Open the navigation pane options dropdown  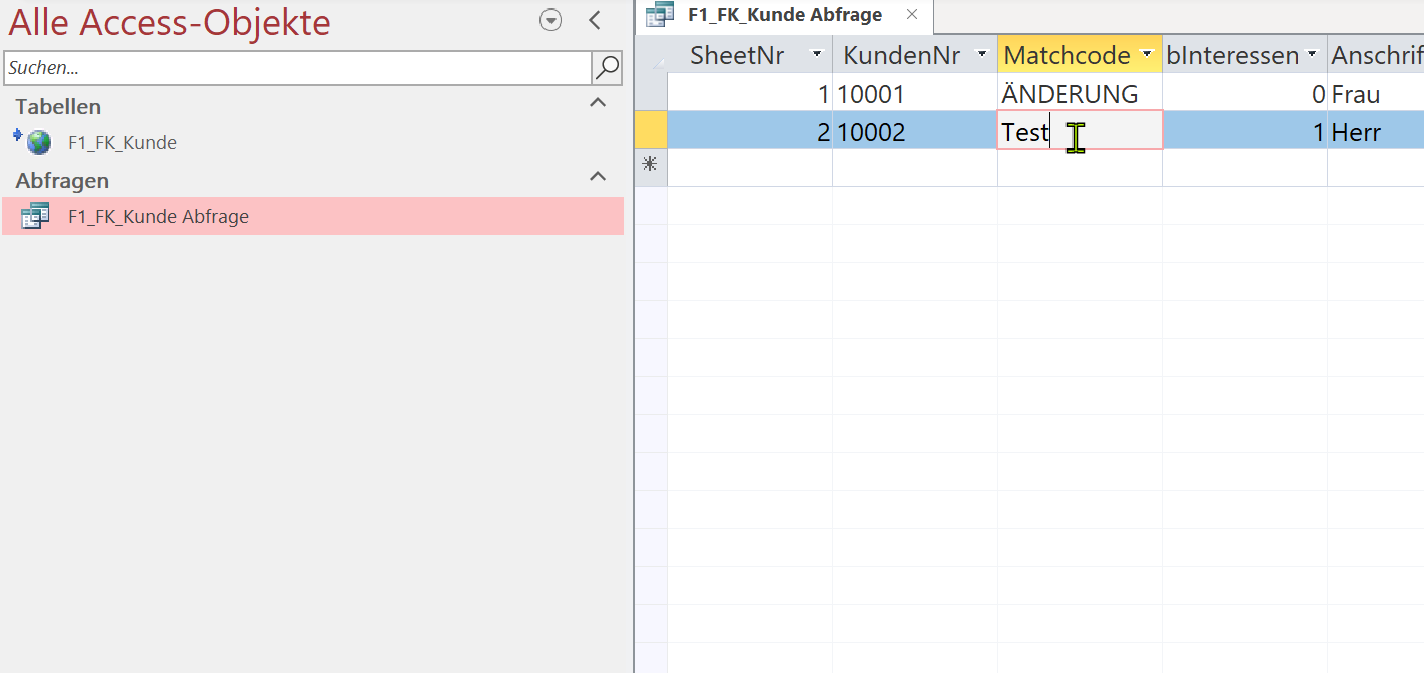550,20
